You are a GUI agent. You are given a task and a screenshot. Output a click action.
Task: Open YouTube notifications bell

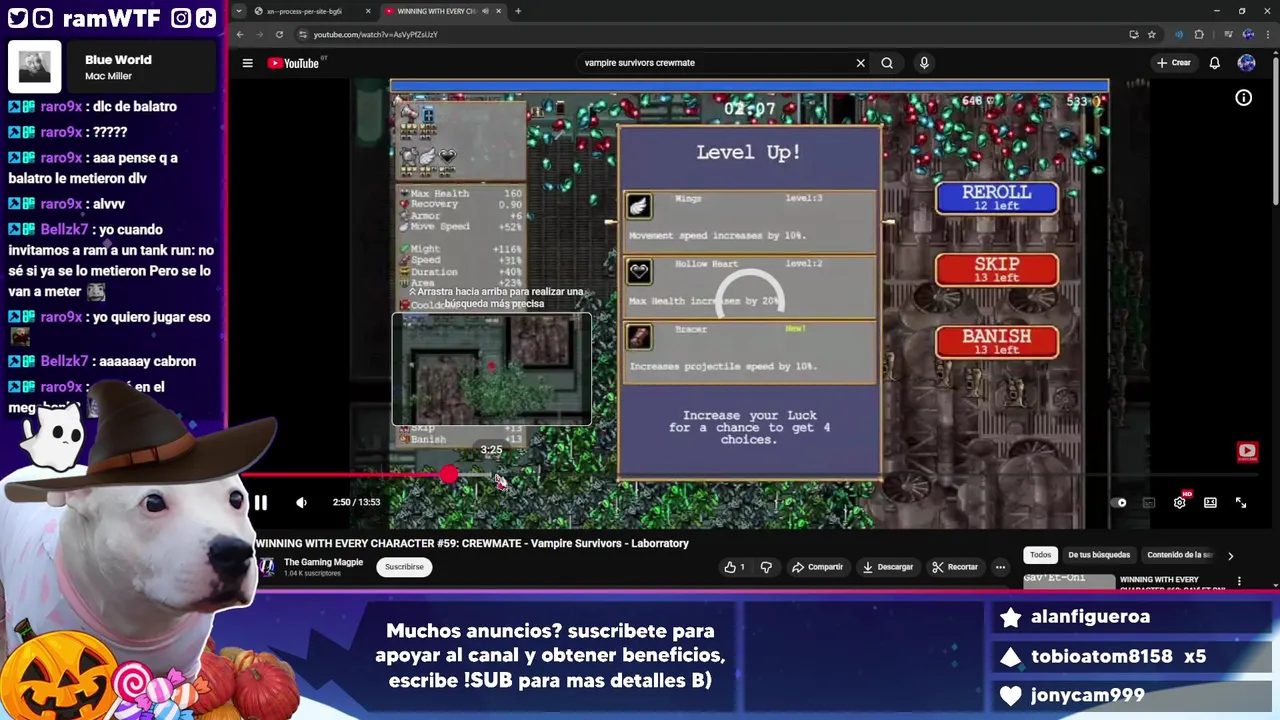click(1214, 63)
